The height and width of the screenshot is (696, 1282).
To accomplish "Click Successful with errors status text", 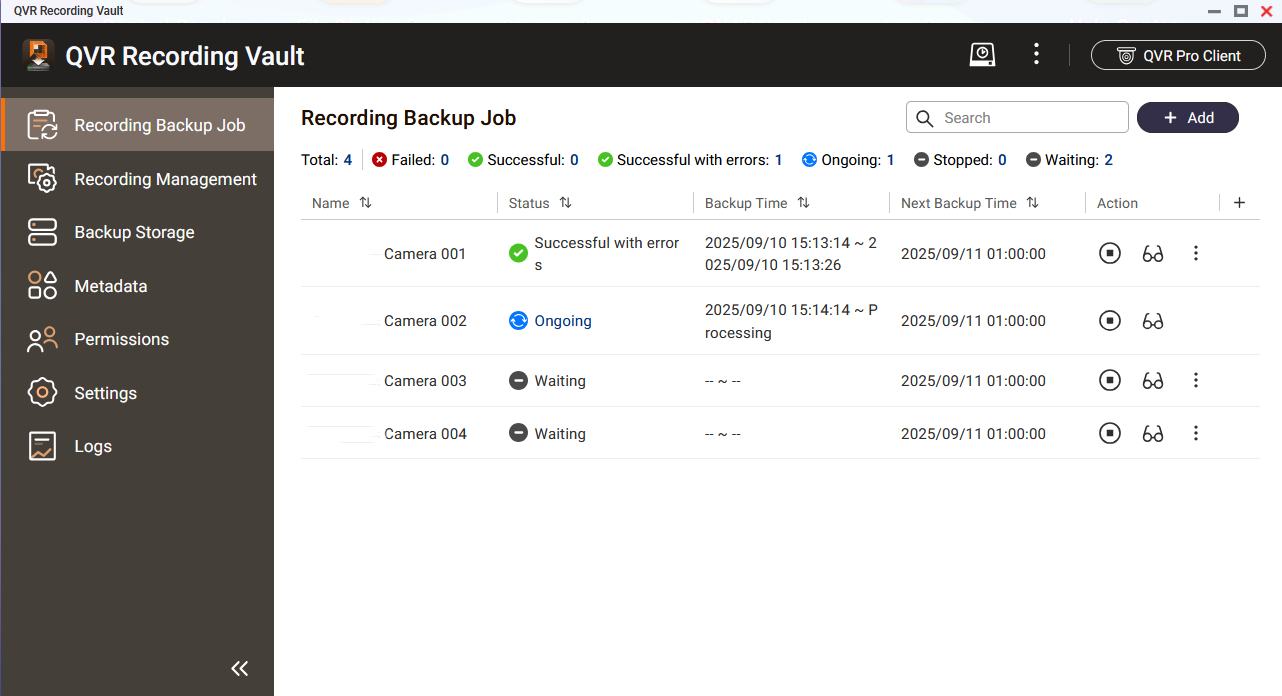I will [606, 254].
